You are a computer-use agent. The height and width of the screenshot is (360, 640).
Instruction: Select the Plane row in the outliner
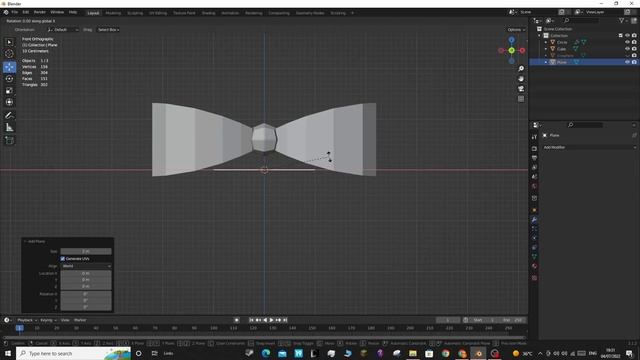tap(584, 62)
